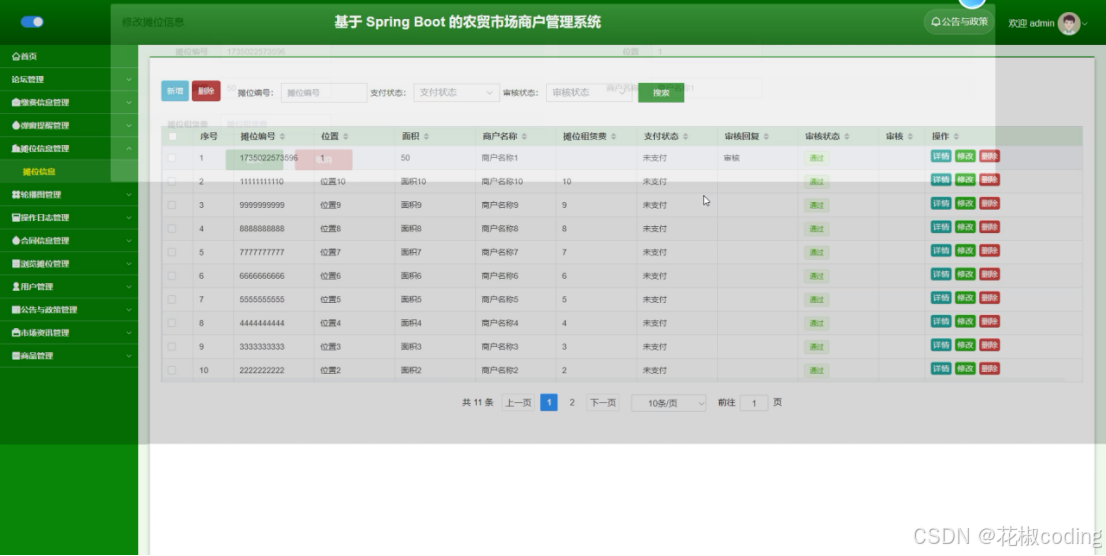1106x556 pixels.
Task: Click the grid icon beside 轮播图管理
Action: [x=16, y=195]
